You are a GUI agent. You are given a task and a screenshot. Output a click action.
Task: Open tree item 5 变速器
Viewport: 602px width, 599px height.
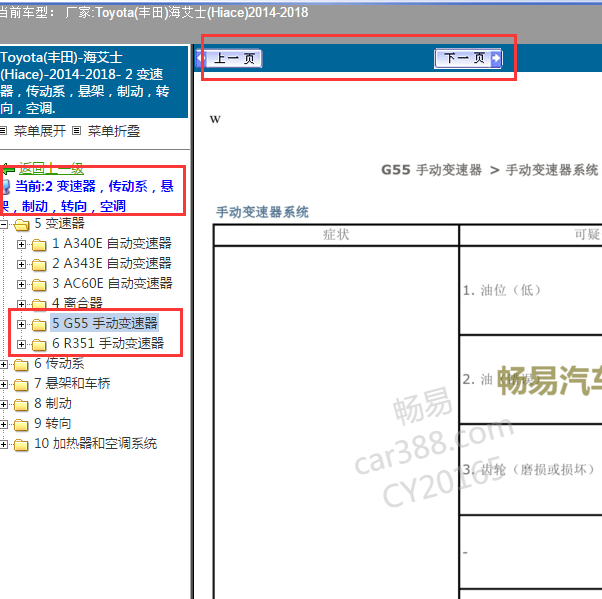pyautogui.click(x=59, y=223)
